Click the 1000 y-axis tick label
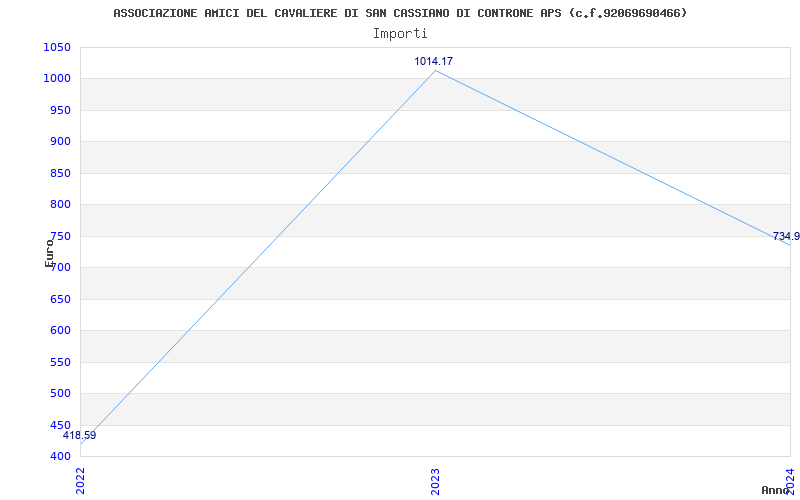Image resolution: width=800 pixels, height=500 pixels. [57, 79]
